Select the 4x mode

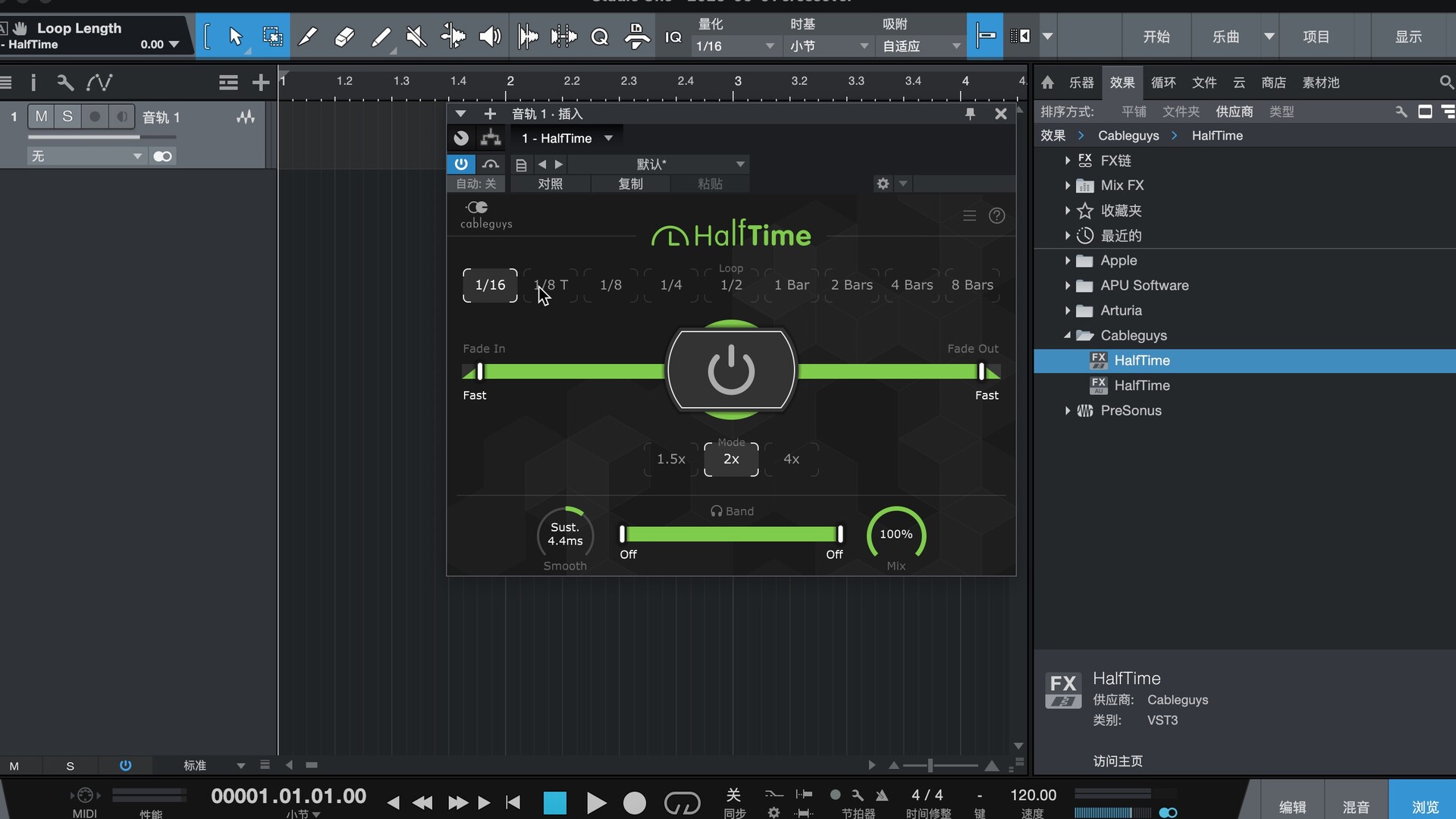[x=791, y=459]
